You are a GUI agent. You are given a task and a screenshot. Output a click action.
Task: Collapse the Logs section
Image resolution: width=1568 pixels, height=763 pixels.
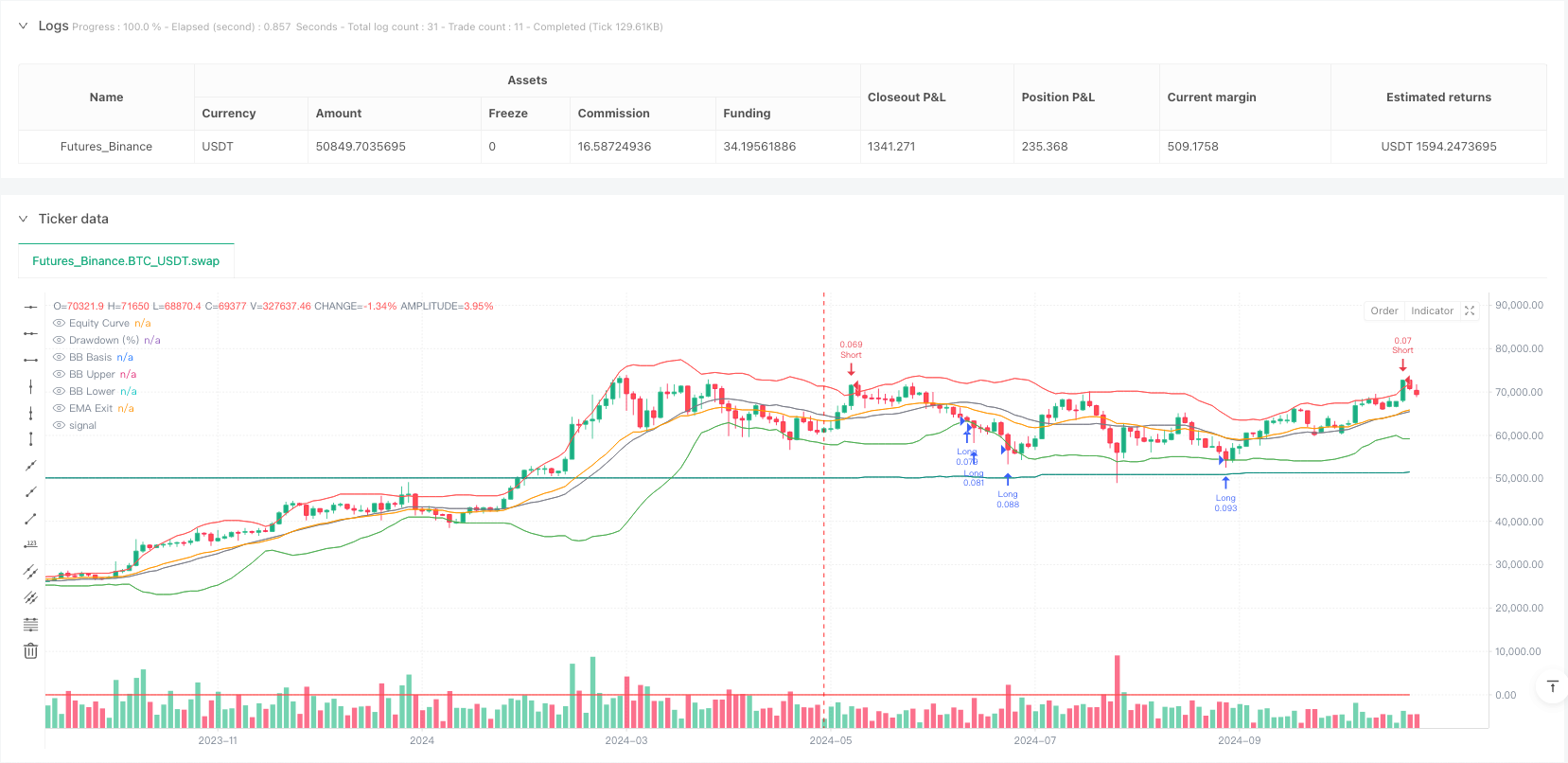[x=24, y=27]
